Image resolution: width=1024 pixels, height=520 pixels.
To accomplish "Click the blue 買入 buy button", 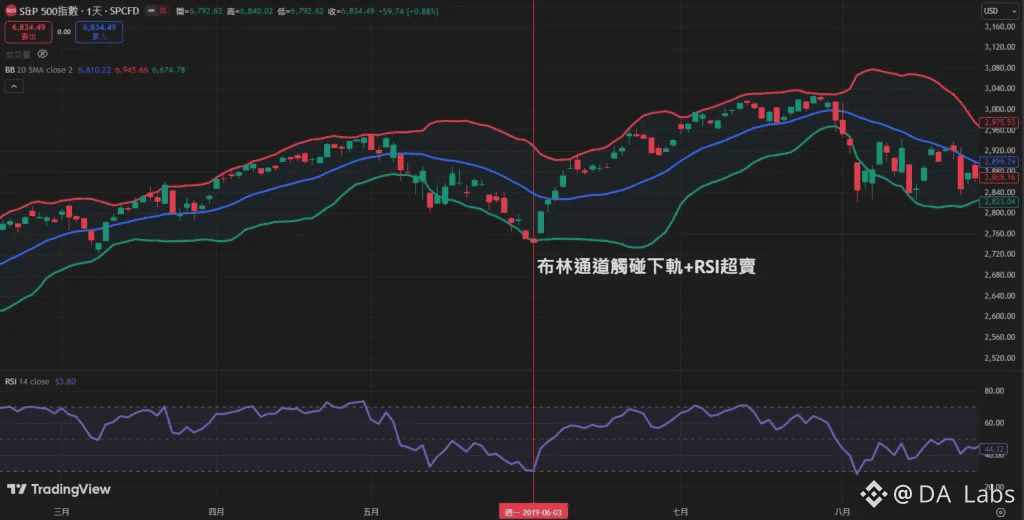I will click(99, 32).
